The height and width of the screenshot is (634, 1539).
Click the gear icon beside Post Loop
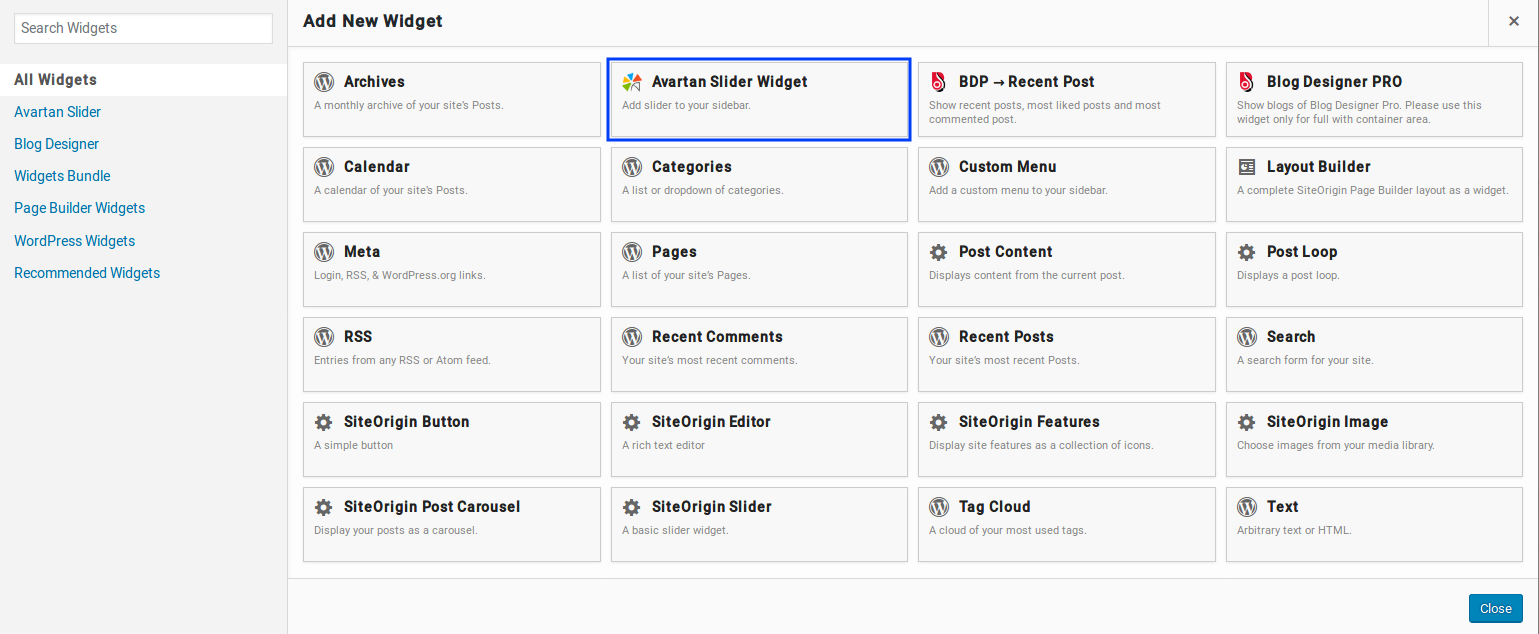click(x=1247, y=252)
